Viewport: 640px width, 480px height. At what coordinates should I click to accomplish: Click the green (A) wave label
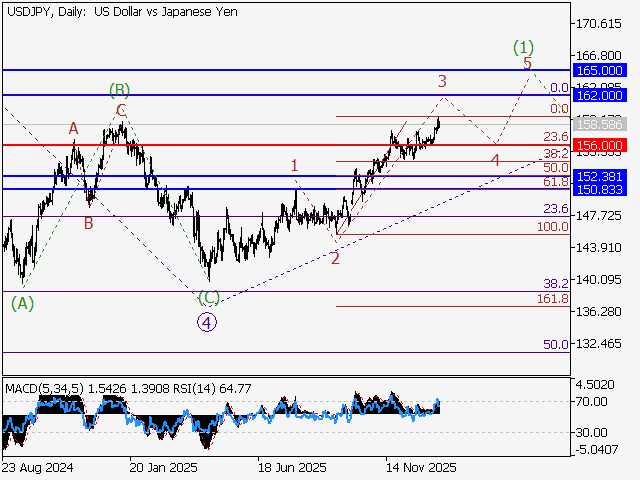tap(23, 302)
